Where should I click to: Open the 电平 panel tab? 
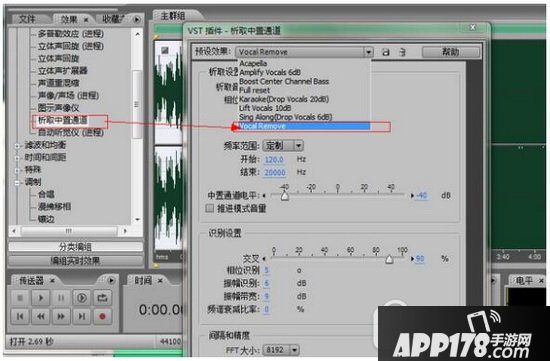(x=524, y=280)
